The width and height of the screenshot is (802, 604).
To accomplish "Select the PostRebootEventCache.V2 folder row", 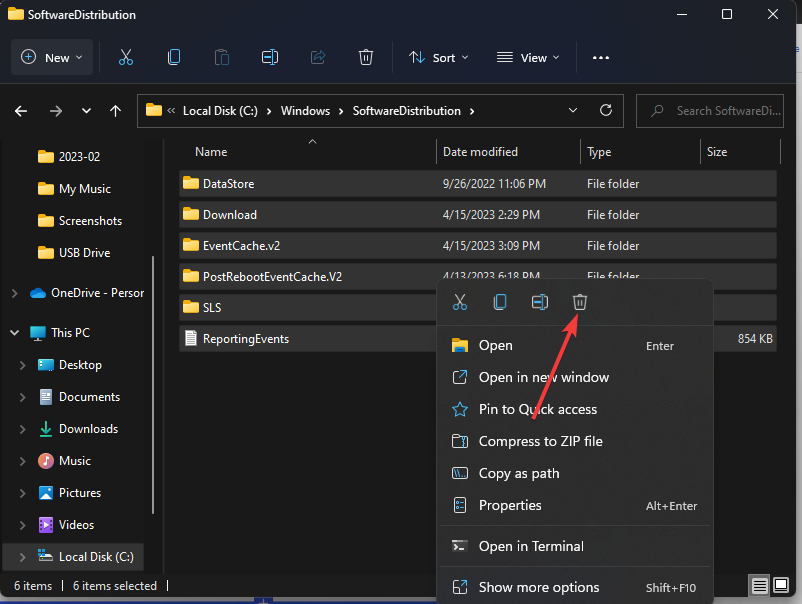I will (x=478, y=277).
